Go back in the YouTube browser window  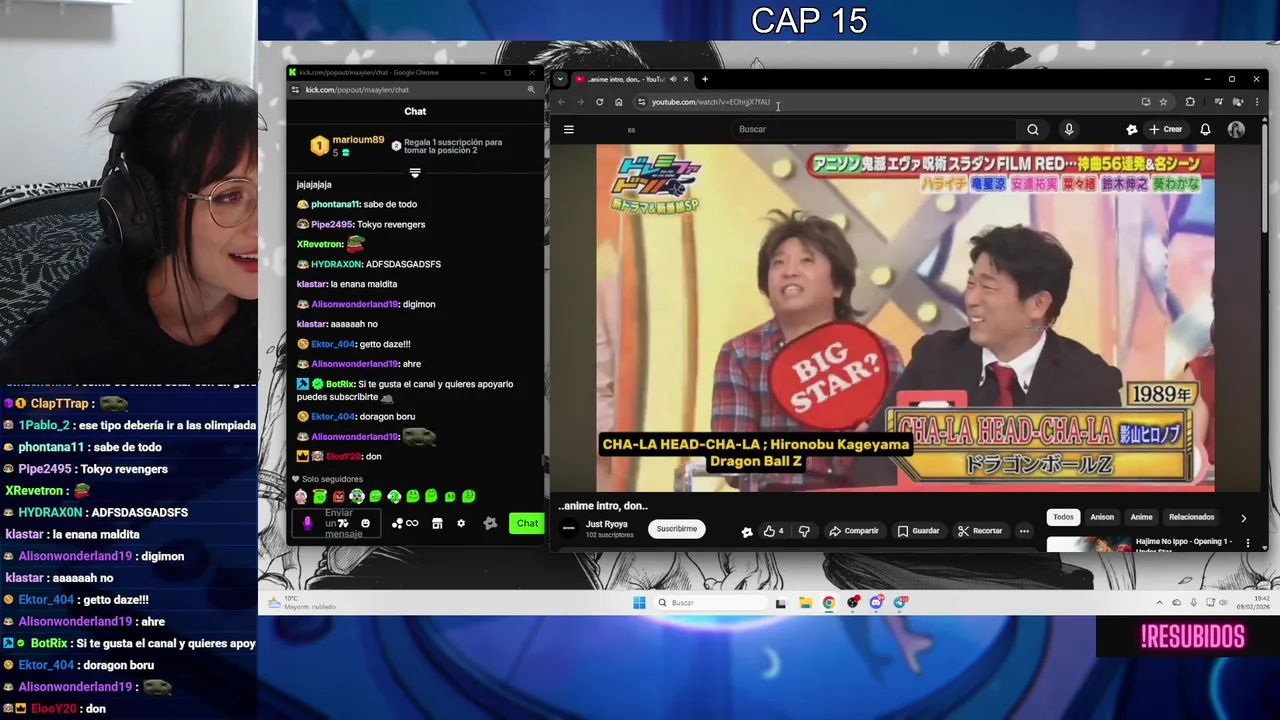tap(561, 102)
